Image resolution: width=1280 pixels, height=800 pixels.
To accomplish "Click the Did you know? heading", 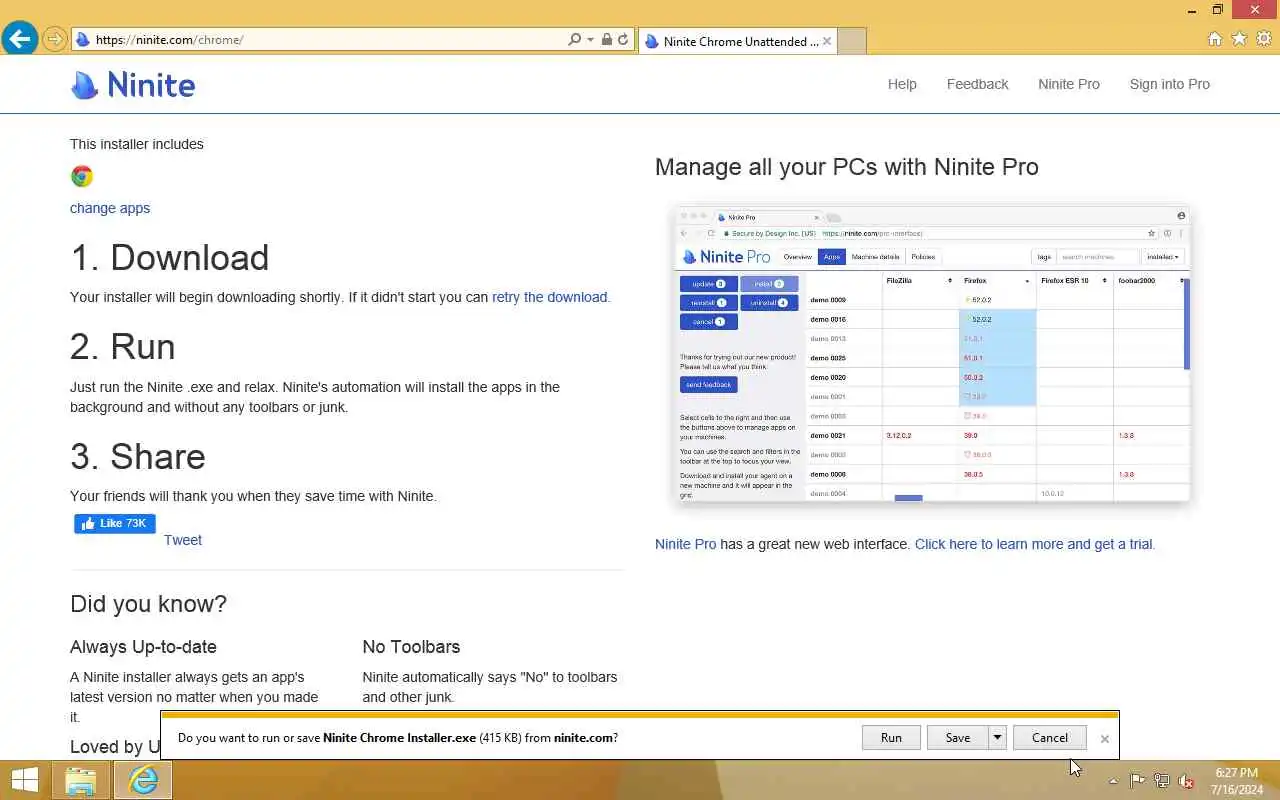I will 148,604.
